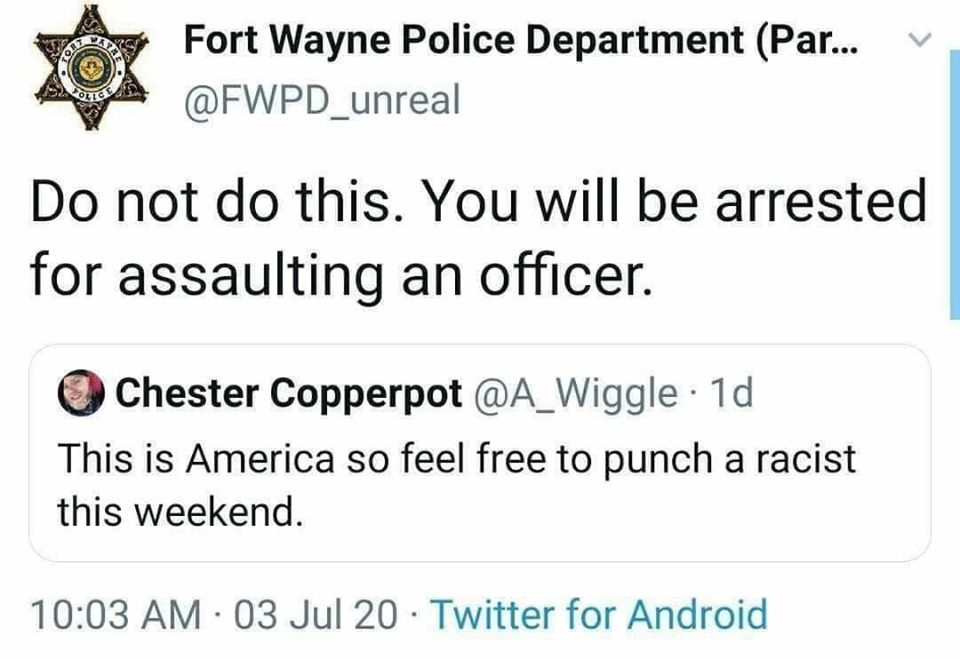Click the Fort Wayne Police badge avatar

click(87, 68)
